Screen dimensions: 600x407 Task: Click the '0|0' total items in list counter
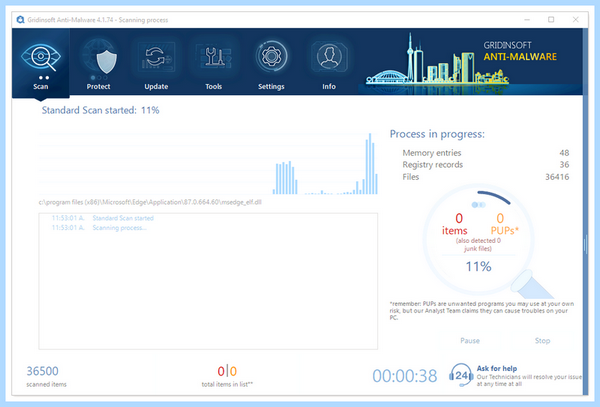pyautogui.click(x=227, y=371)
